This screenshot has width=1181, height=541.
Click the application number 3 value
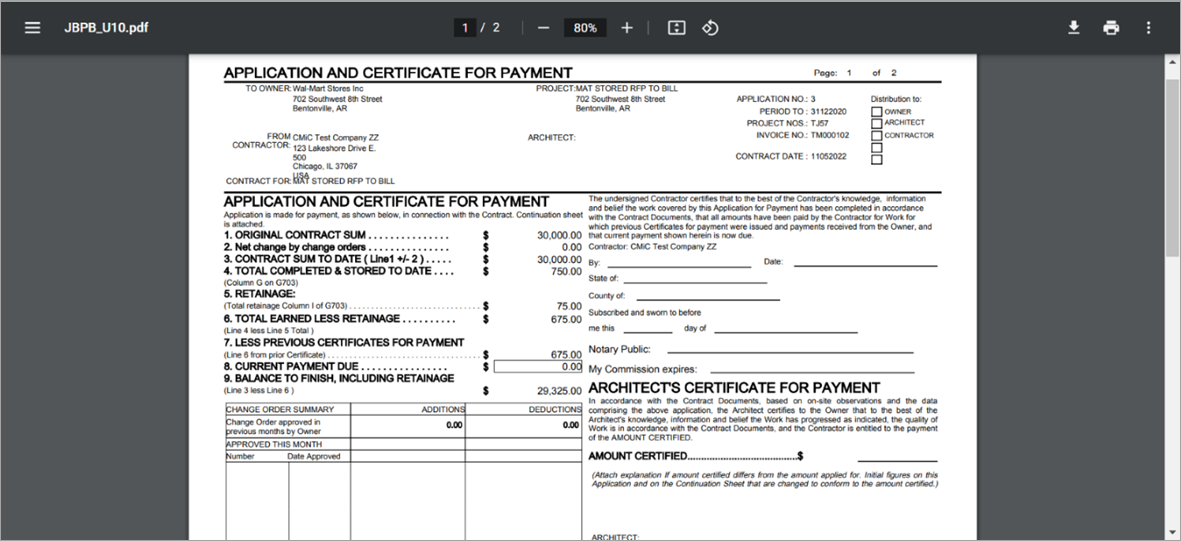[x=813, y=99]
